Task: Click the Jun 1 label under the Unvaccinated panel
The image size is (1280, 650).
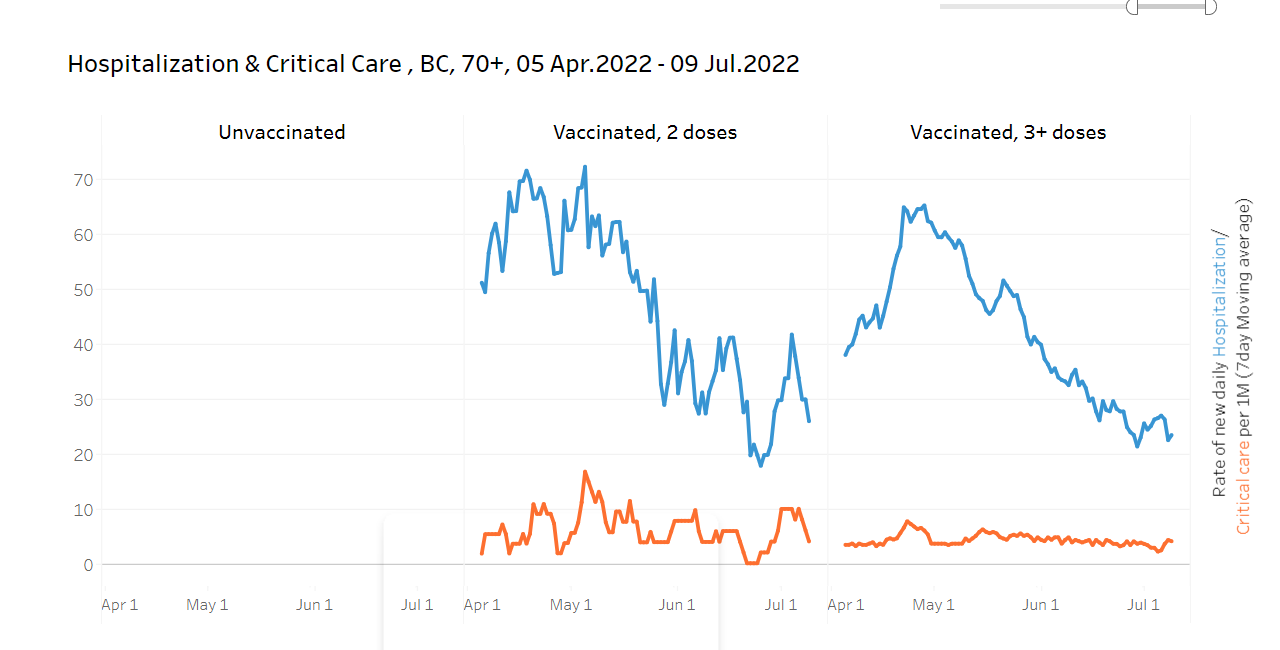Action: click(x=314, y=605)
